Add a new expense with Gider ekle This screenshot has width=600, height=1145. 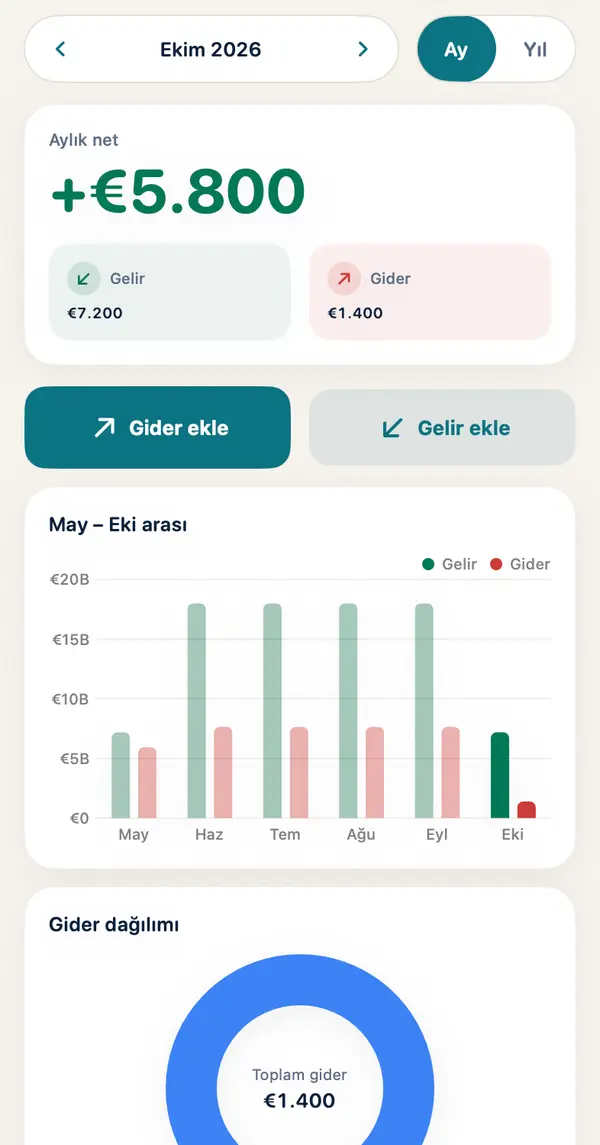158,427
